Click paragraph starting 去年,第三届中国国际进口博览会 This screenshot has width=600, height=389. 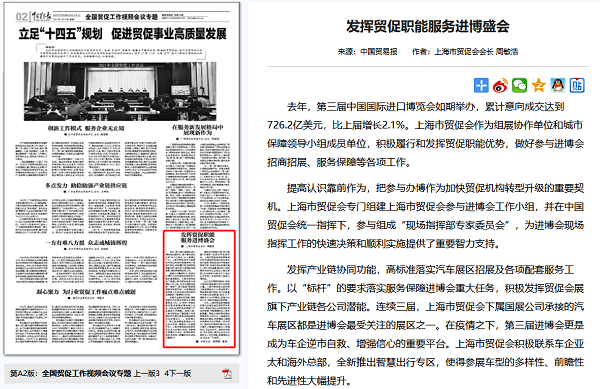click(426, 134)
